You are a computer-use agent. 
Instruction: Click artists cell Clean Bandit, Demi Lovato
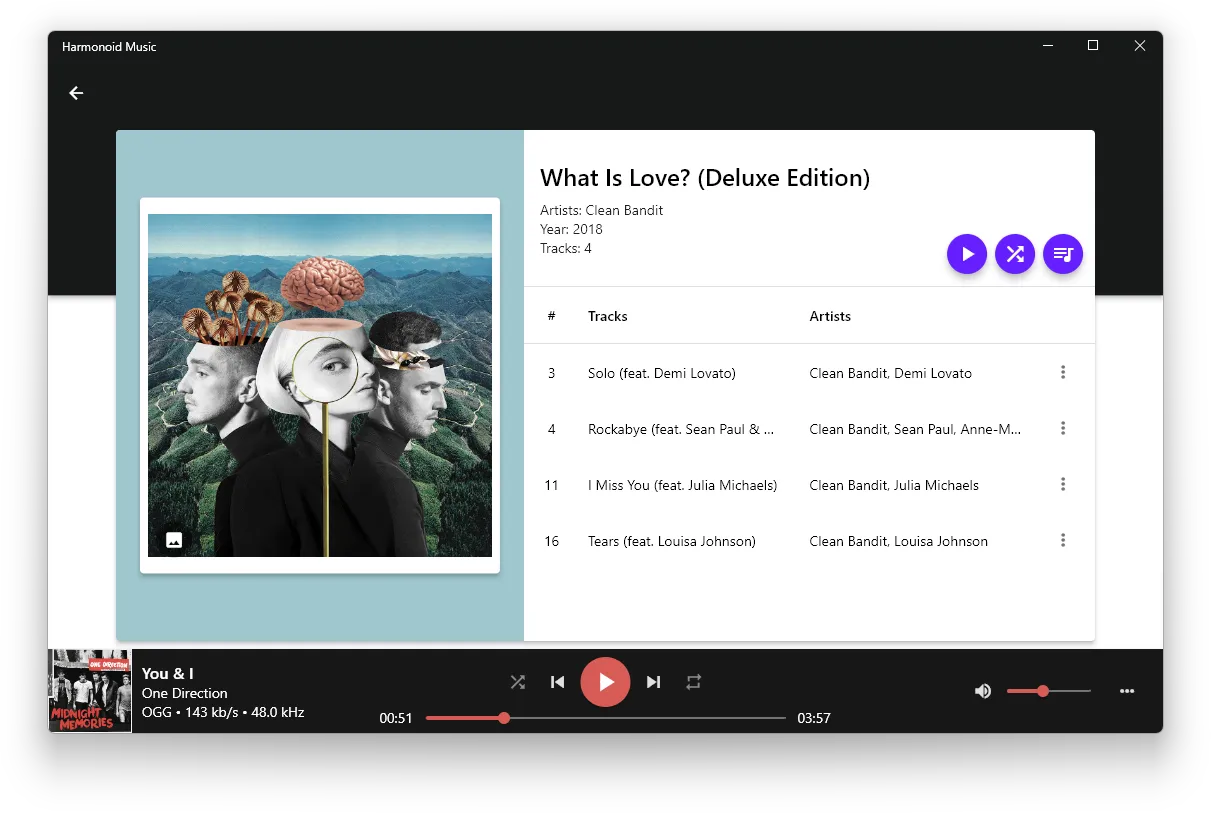point(891,373)
